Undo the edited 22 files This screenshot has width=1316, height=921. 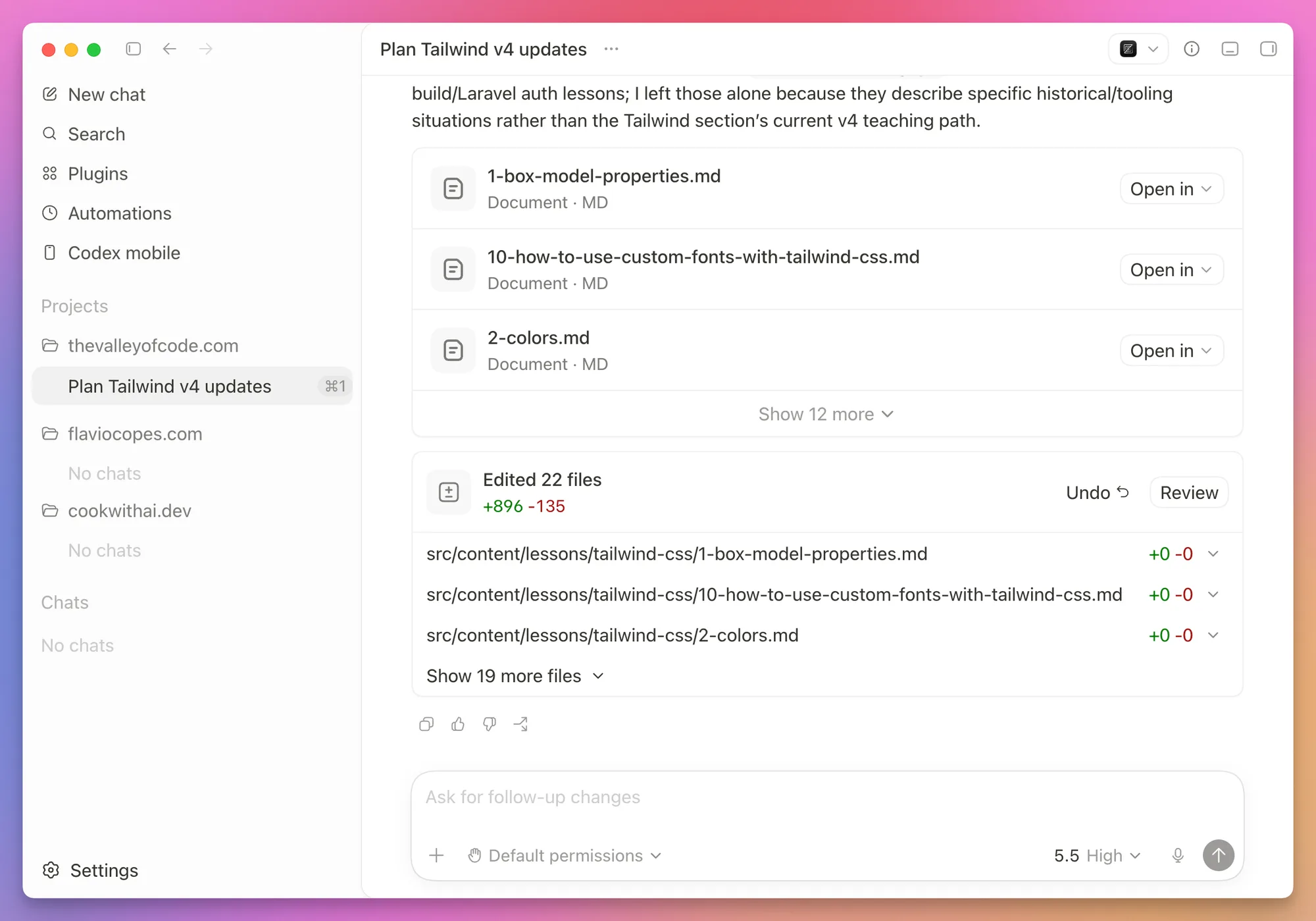[x=1098, y=492]
